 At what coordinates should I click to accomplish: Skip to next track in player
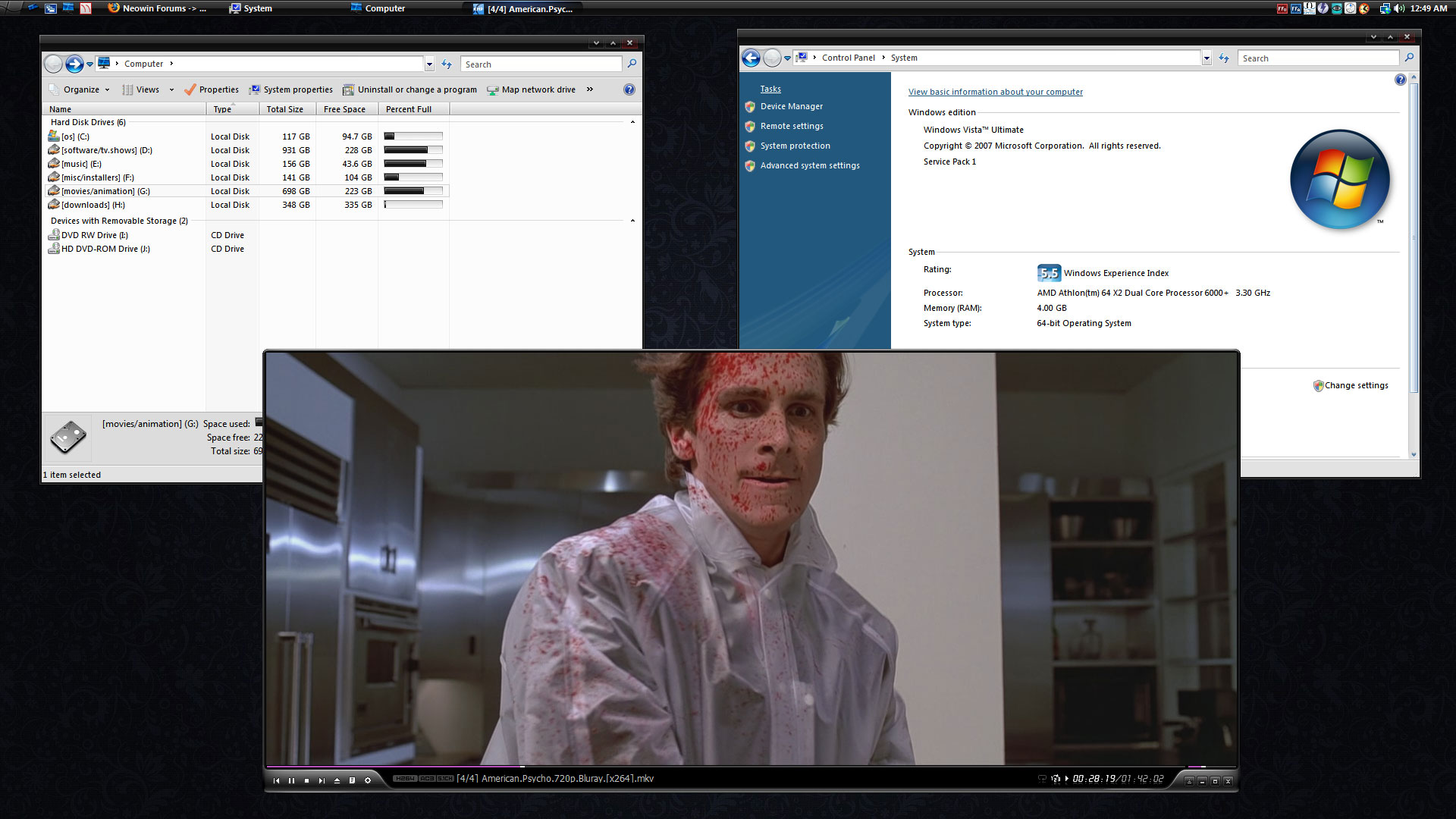pos(322,780)
